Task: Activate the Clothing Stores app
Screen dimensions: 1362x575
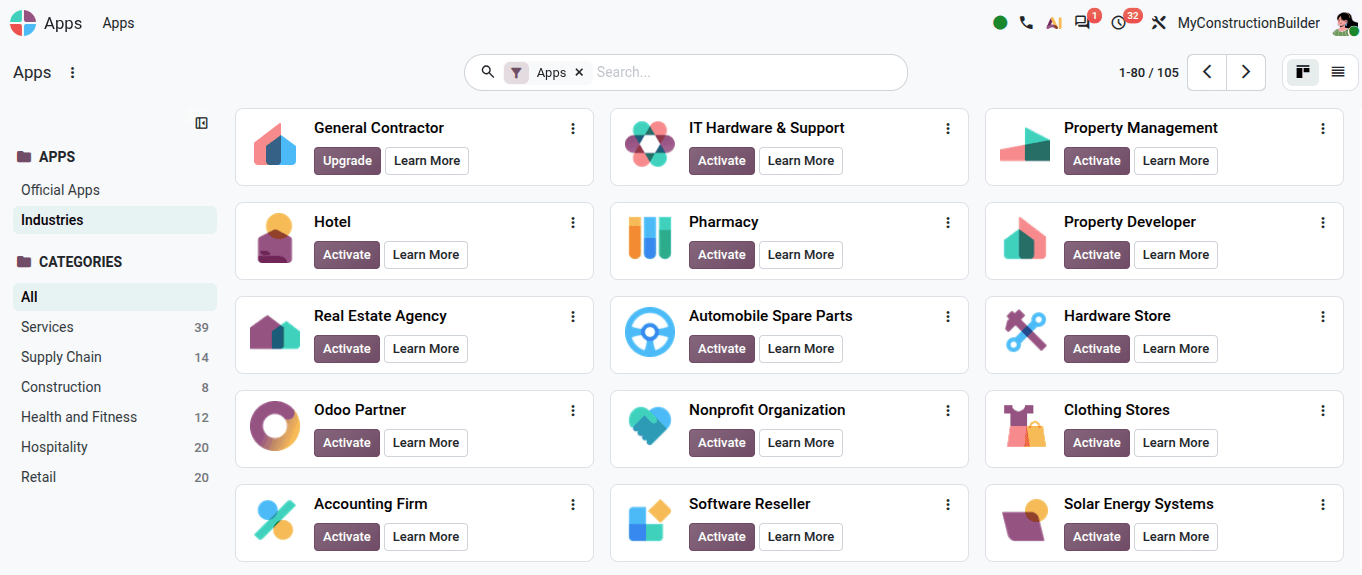Action: [1097, 443]
